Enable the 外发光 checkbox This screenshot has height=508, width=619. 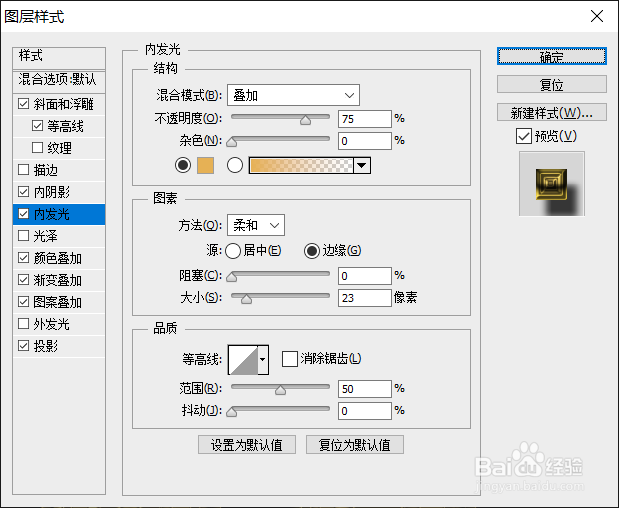24,324
